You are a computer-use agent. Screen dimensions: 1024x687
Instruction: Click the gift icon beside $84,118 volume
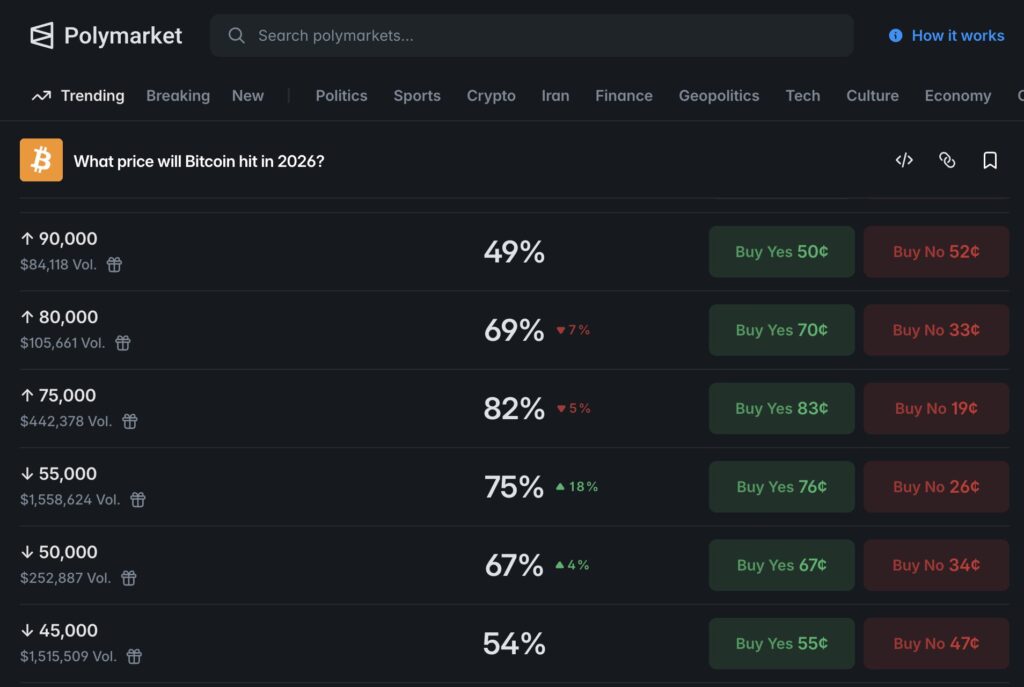click(x=114, y=265)
